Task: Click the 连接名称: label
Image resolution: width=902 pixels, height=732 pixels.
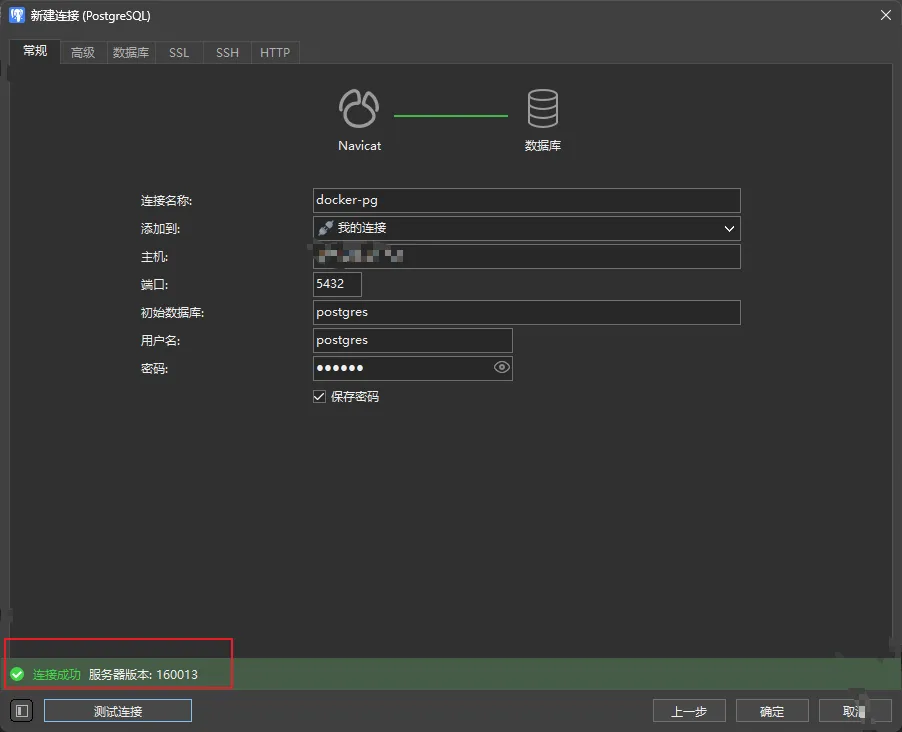Action: coord(166,200)
